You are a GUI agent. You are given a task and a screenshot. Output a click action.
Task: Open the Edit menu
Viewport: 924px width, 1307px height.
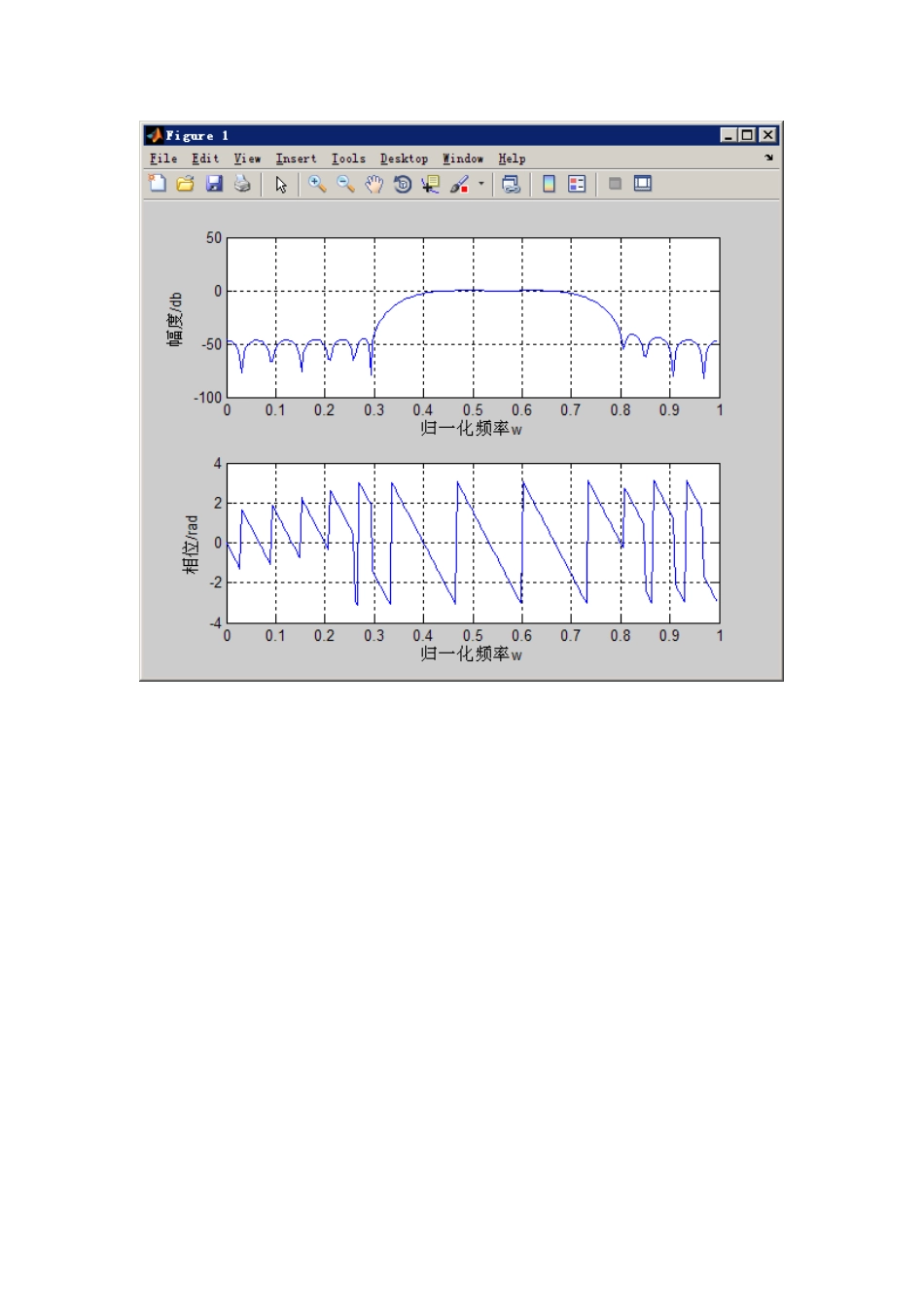(x=205, y=159)
